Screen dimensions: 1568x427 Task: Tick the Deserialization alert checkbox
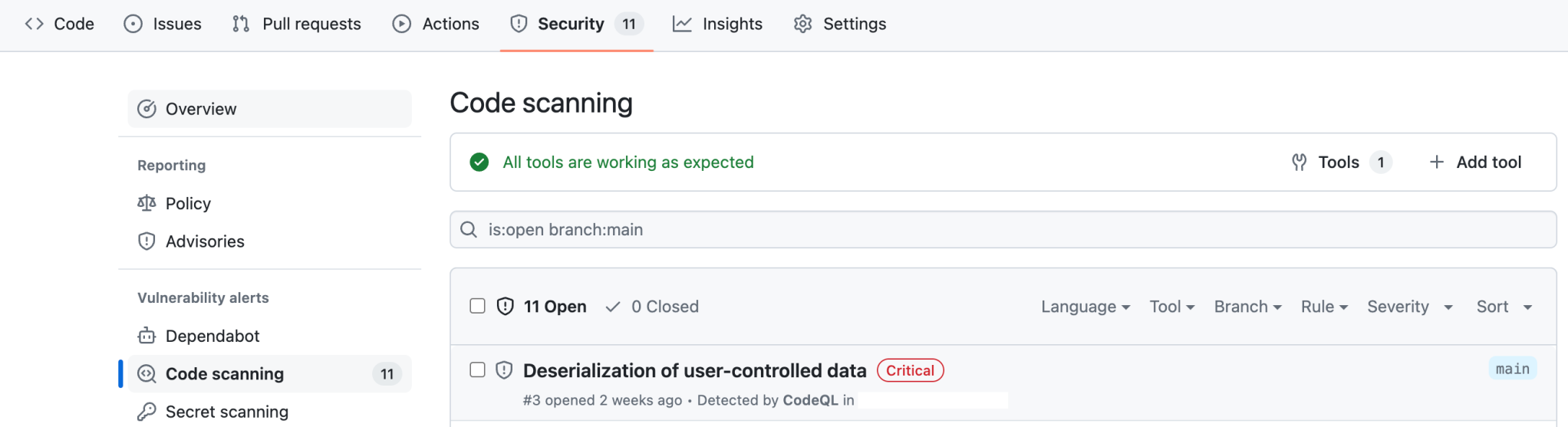[477, 370]
